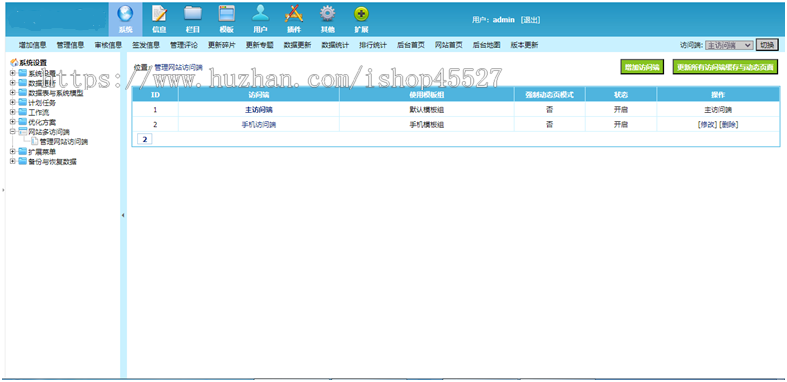Image resolution: width=787 pixels, height=382 pixels.
Task: Expand the 工作流 tree node
Action: click(13, 112)
